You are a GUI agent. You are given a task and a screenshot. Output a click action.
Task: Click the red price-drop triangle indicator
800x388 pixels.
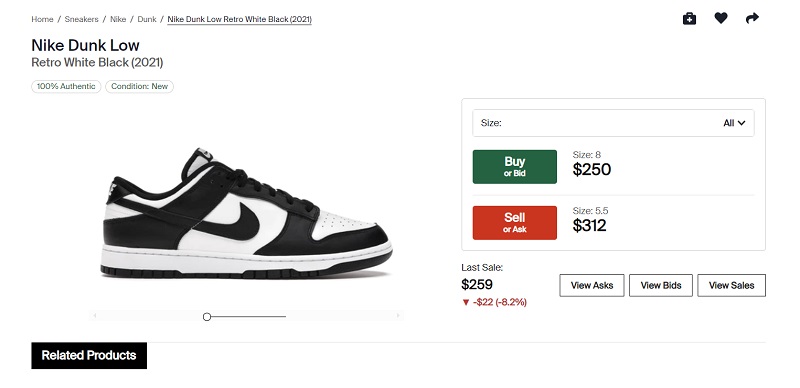[x=465, y=302]
